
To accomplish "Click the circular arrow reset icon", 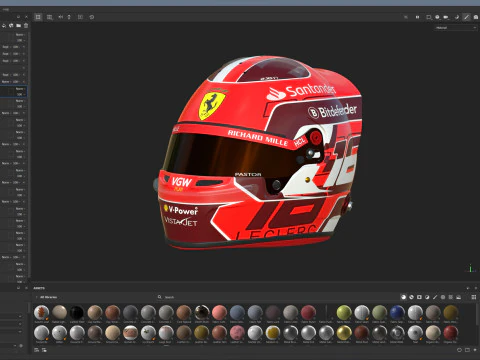I will coord(91,17).
